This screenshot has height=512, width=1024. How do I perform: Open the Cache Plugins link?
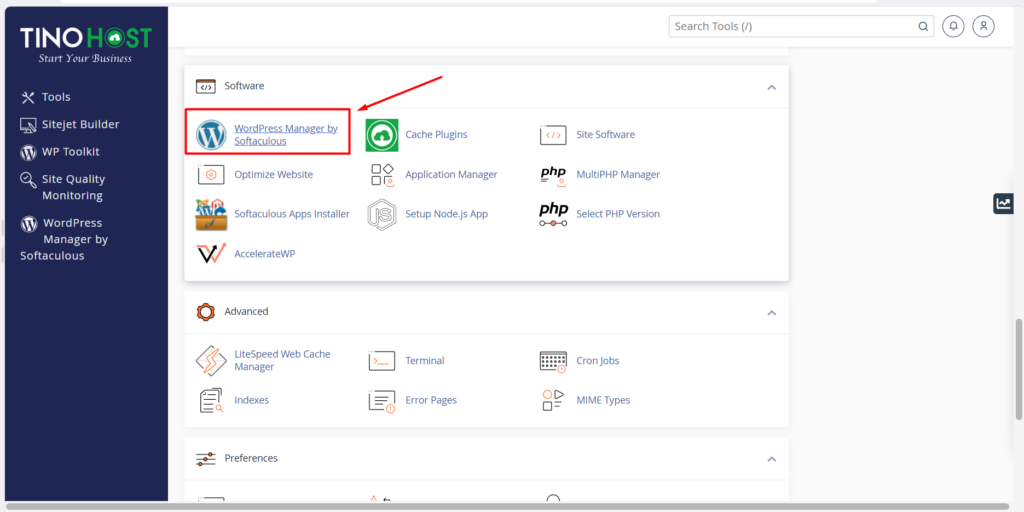click(x=436, y=135)
